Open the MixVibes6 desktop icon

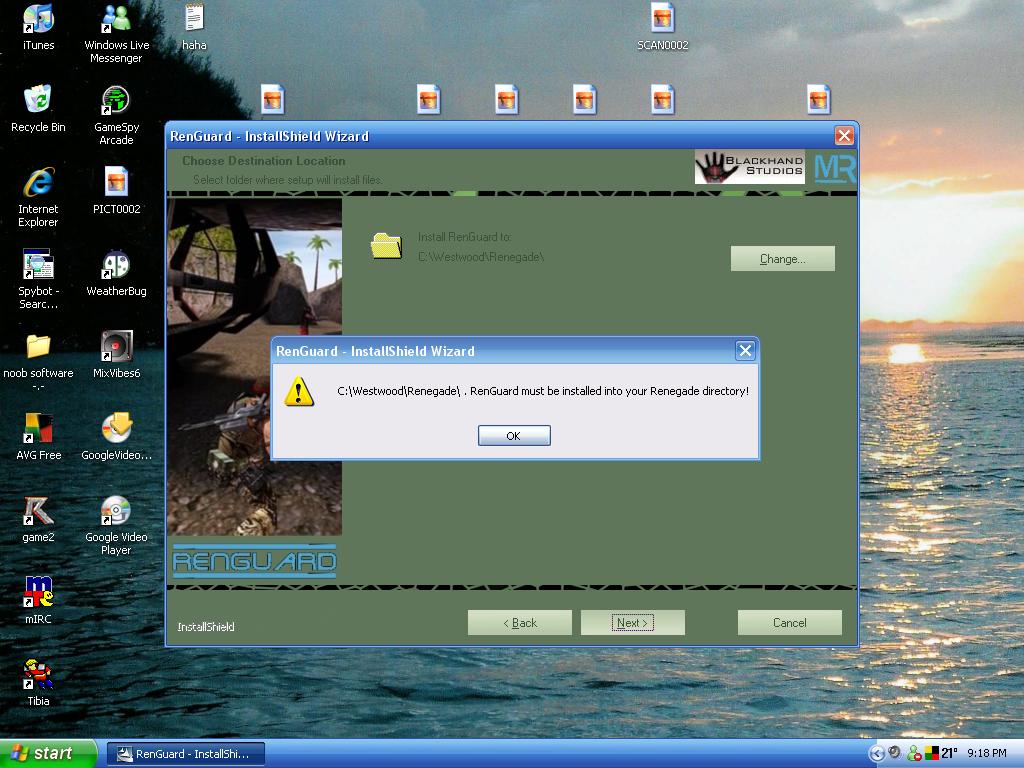tap(116, 347)
